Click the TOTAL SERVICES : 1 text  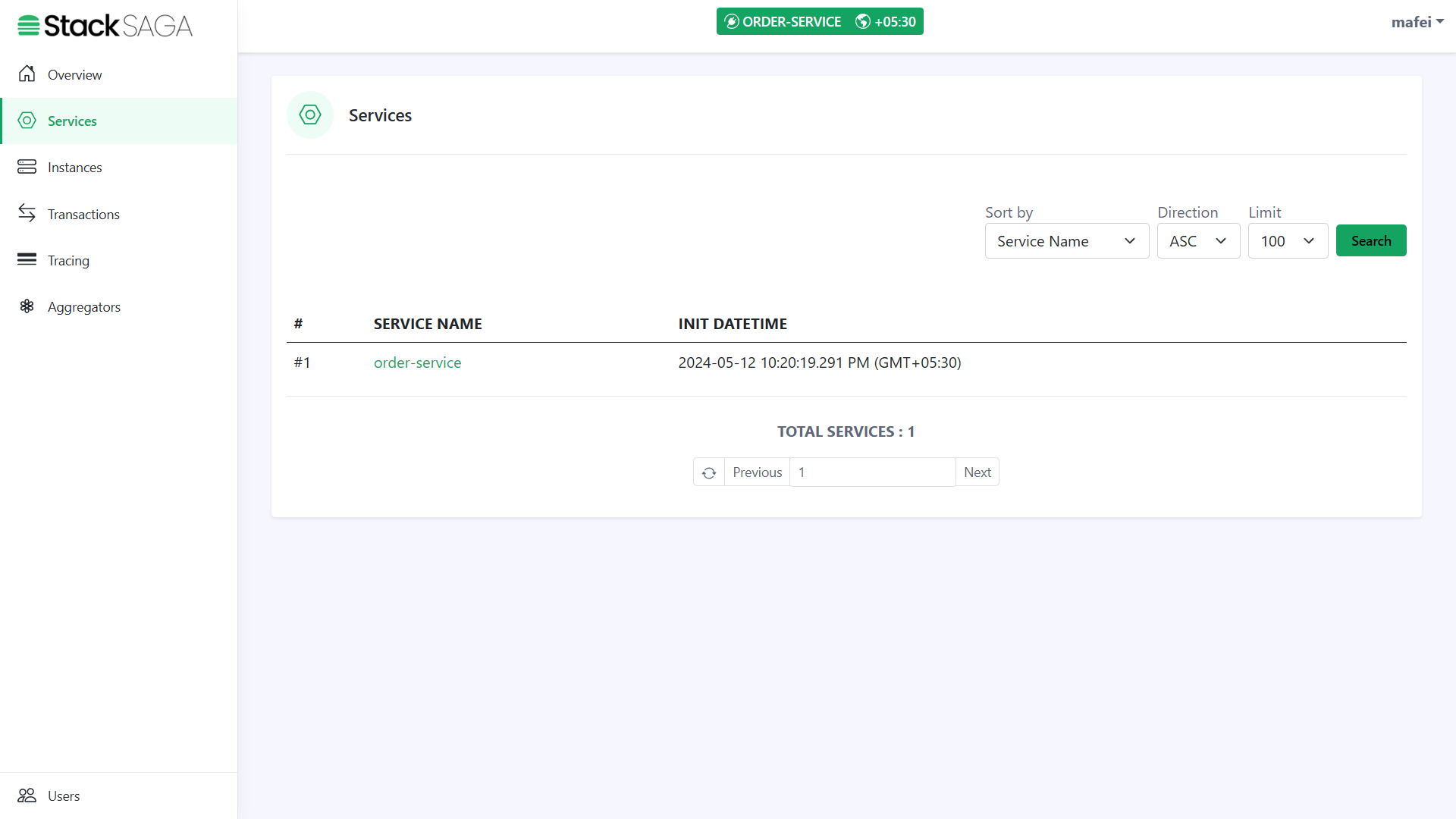pyautogui.click(x=846, y=431)
